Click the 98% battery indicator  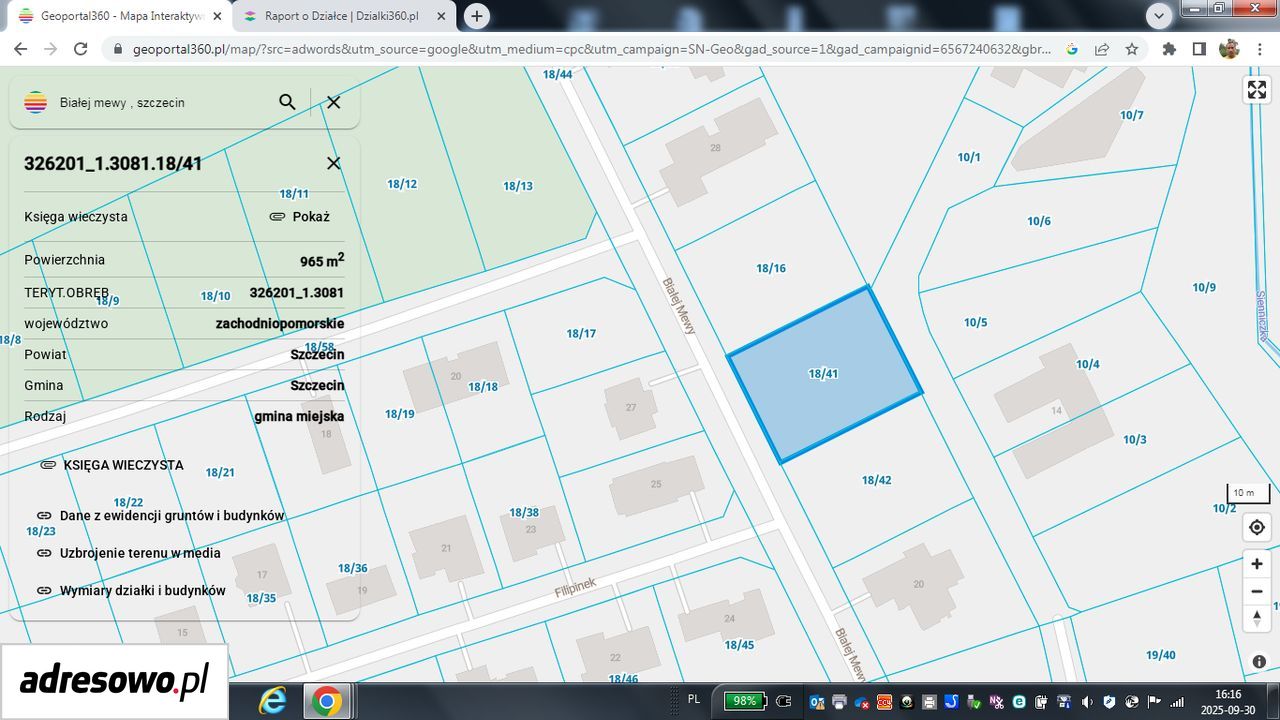[745, 701]
